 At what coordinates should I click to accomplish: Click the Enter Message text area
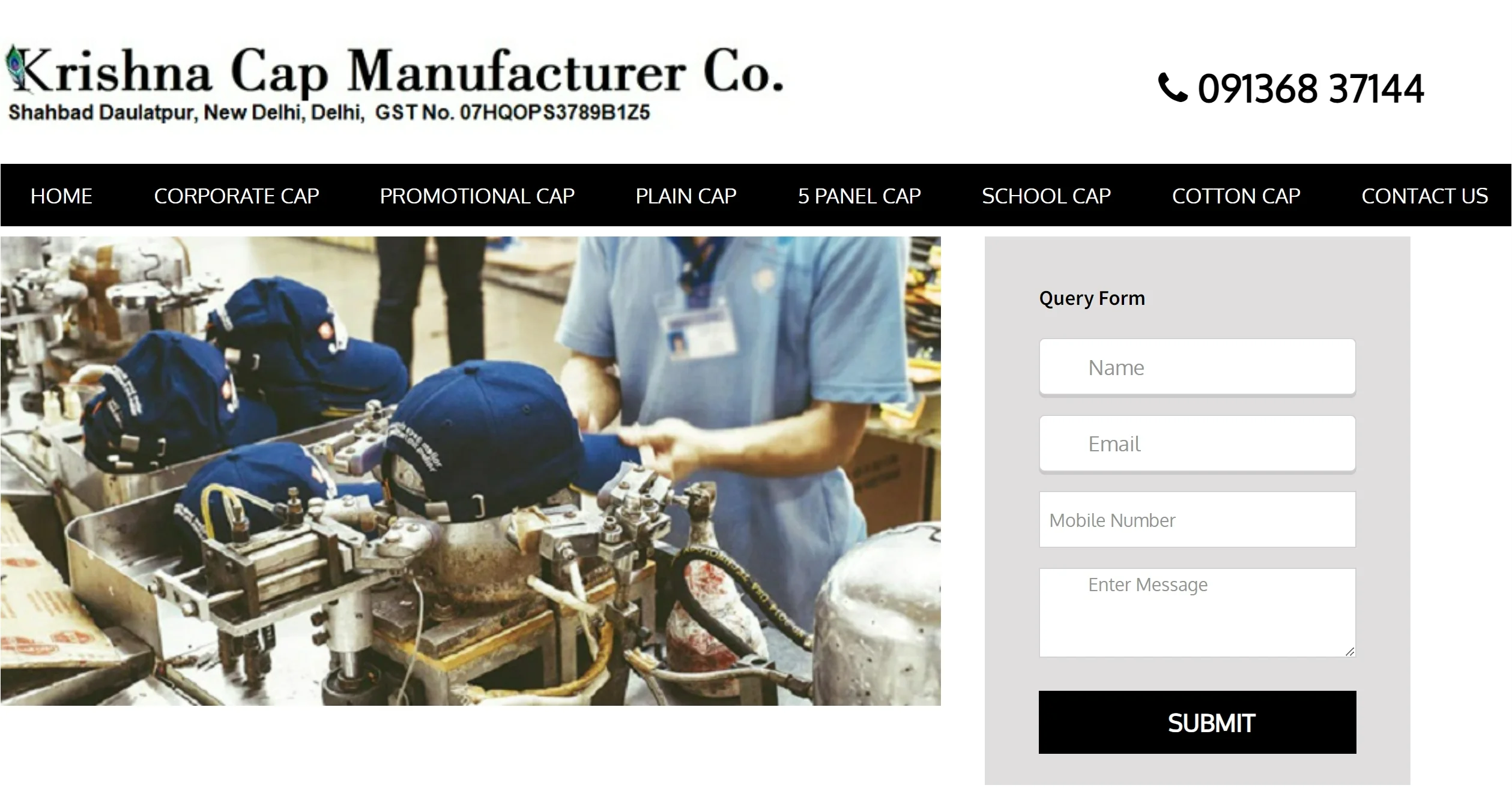click(1197, 613)
